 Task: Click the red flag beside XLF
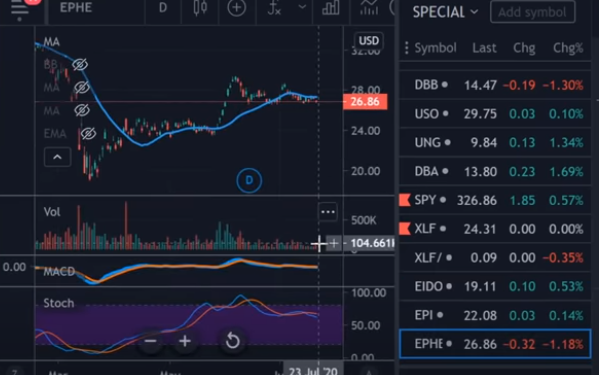405,228
